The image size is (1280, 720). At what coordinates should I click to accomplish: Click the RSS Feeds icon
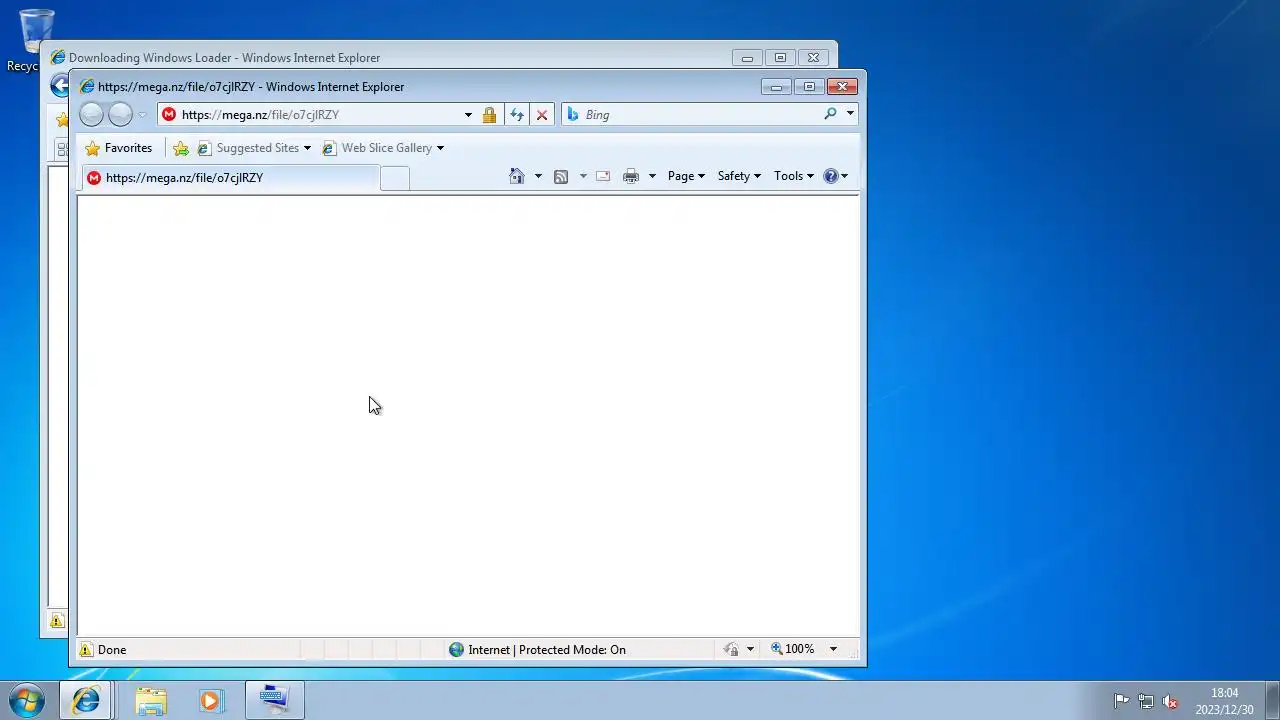point(561,176)
